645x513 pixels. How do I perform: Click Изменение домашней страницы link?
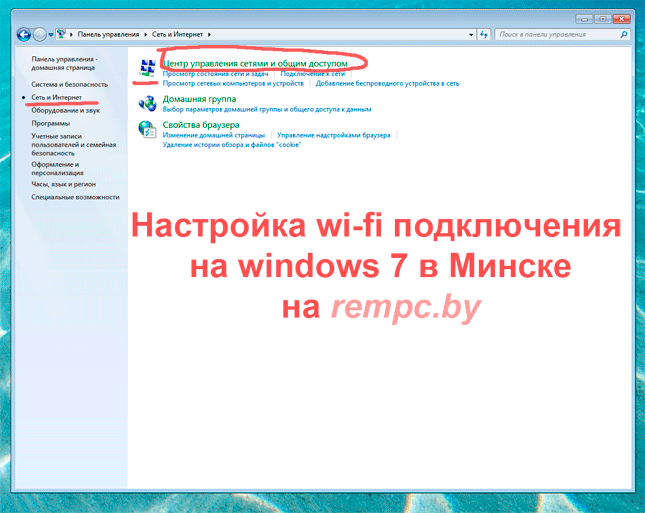point(213,135)
